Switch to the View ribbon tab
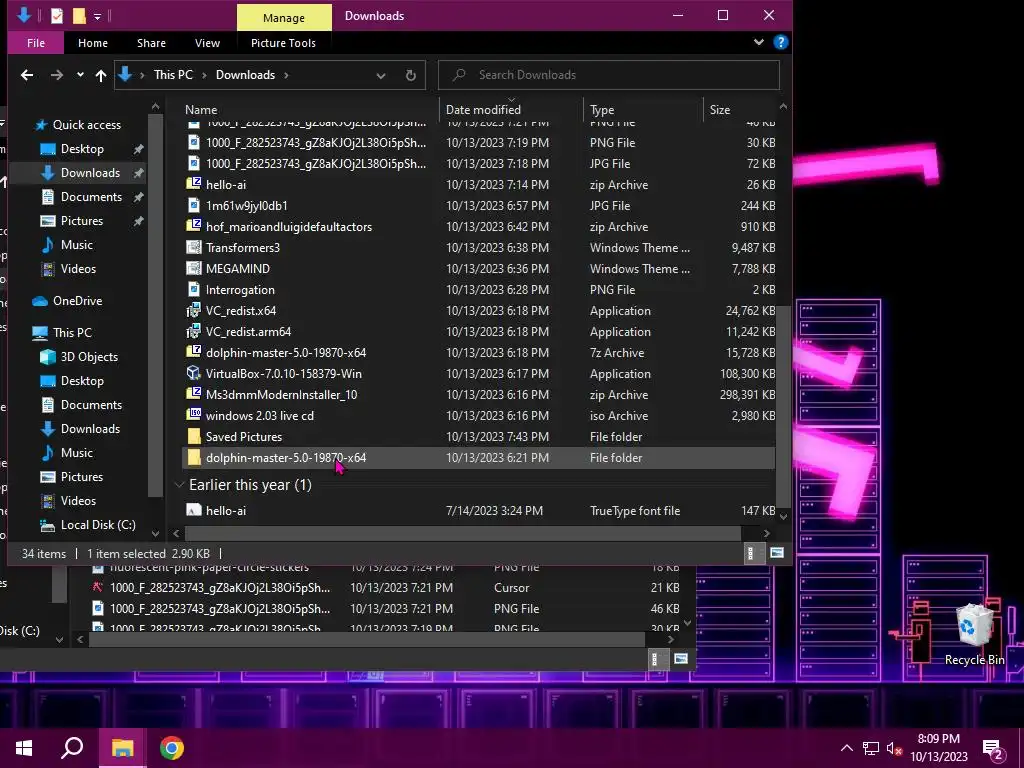This screenshot has height=768, width=1024. coord(207,43)
